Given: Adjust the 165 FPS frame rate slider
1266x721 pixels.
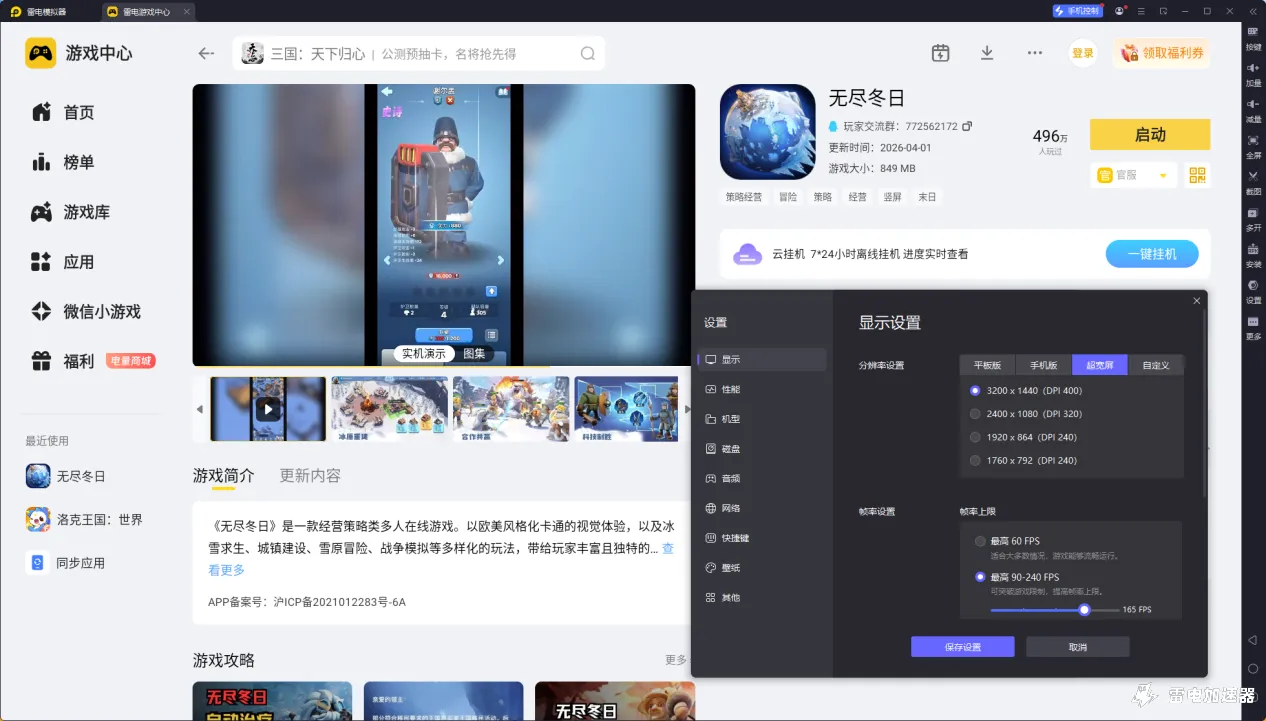Looking at the screenshot, I should [1084, 609].
